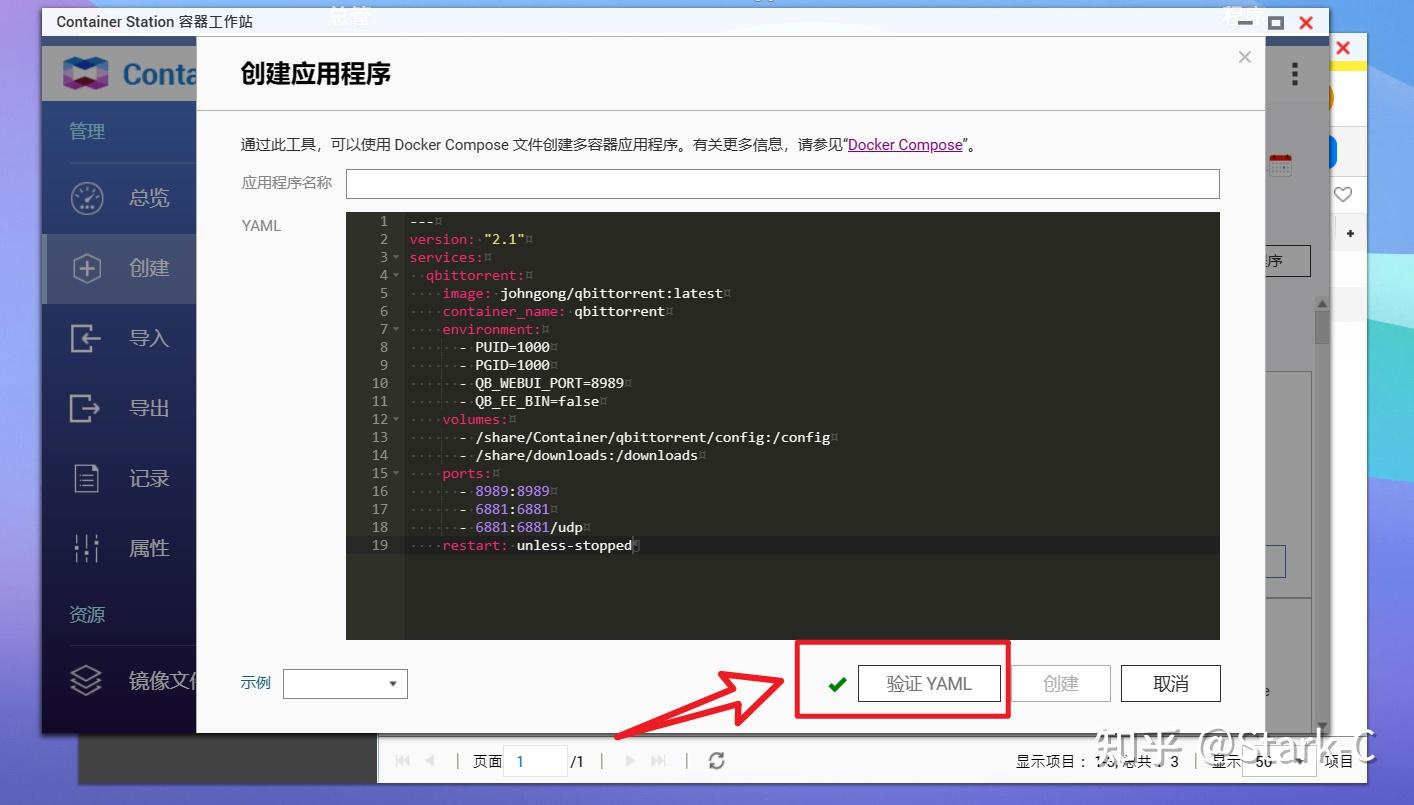Toggle the heart favorite icon
This screenshot has height=805, width=1414.
1343,194
